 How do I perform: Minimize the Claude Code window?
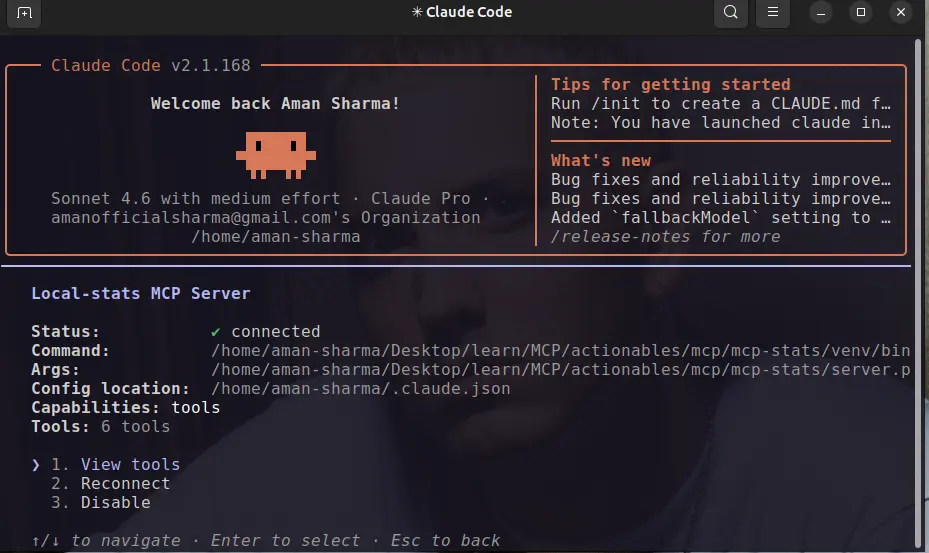pos(821,12)
